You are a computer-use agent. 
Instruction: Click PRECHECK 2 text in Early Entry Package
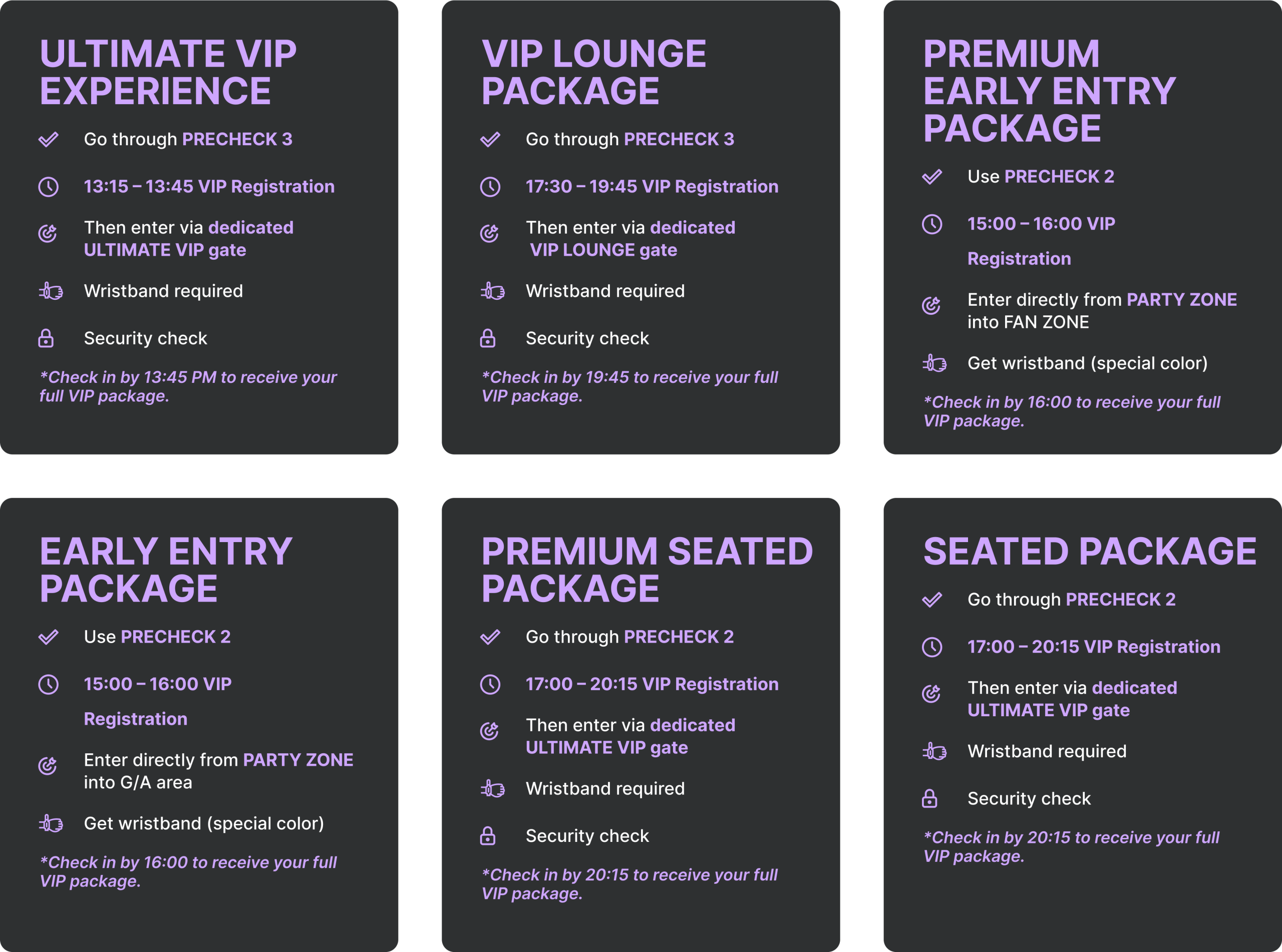pos(176,637)
